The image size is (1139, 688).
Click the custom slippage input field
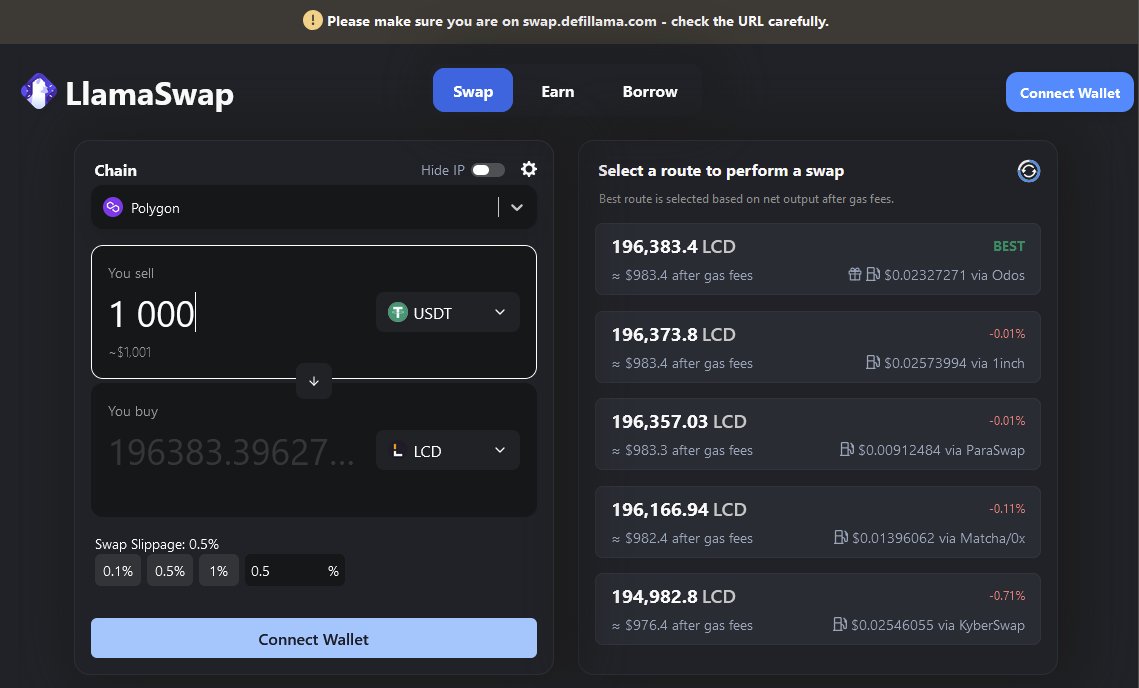coord(294,571)
